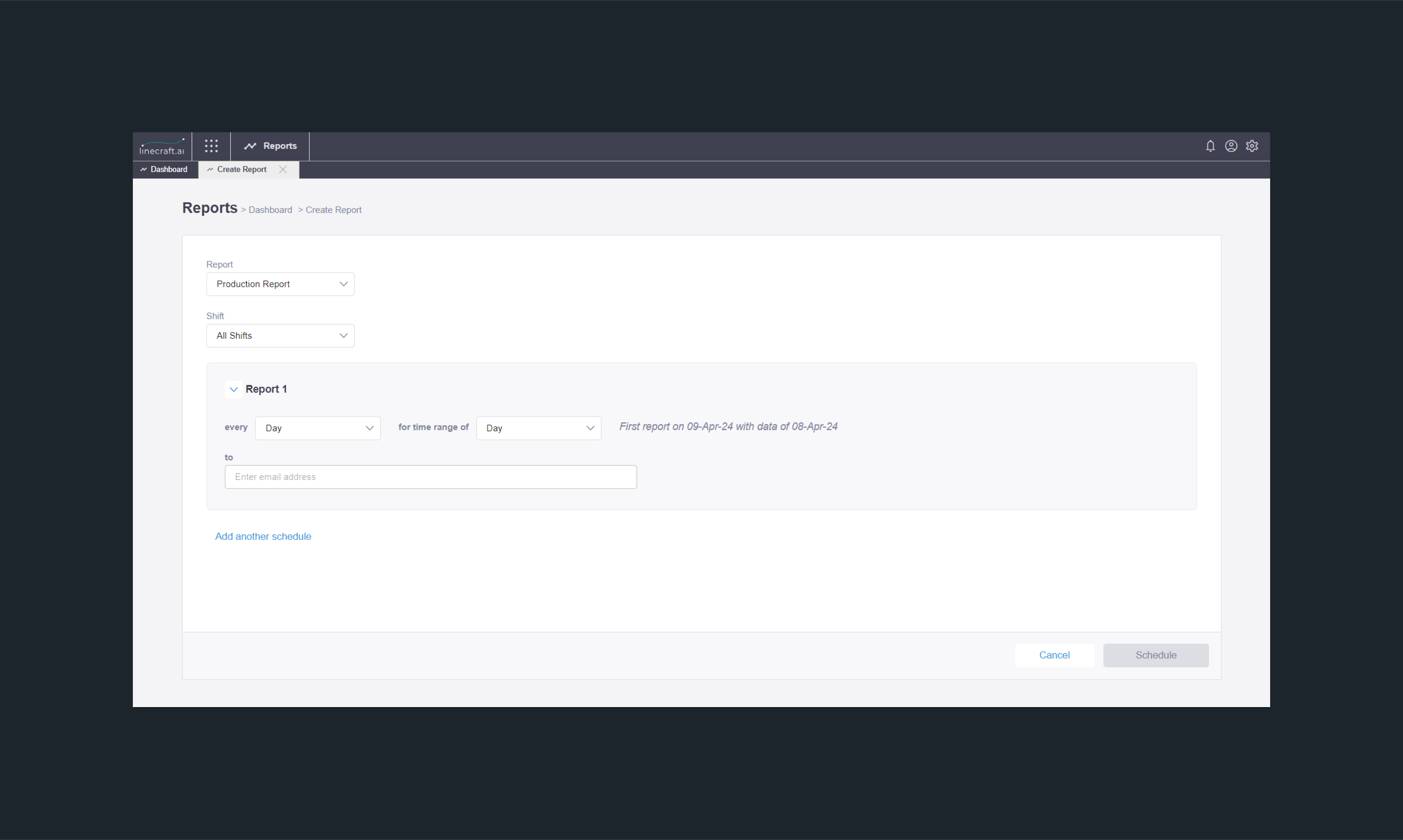
Task: Click the Schedule button
Action: [1156, 655]
